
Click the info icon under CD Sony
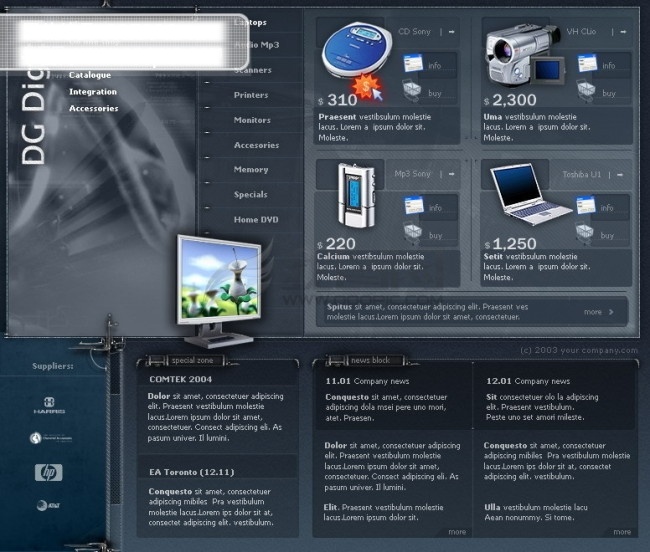[x=413, y=63]
